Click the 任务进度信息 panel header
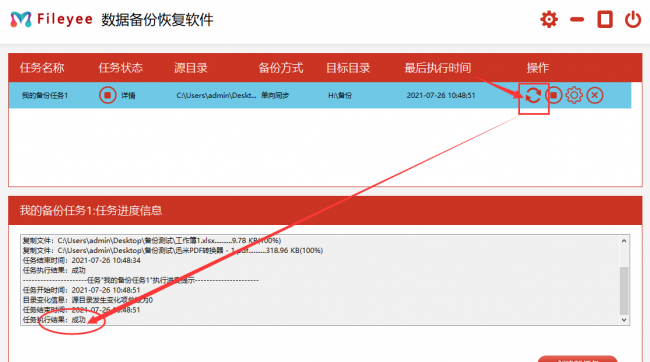 (325, 211)
